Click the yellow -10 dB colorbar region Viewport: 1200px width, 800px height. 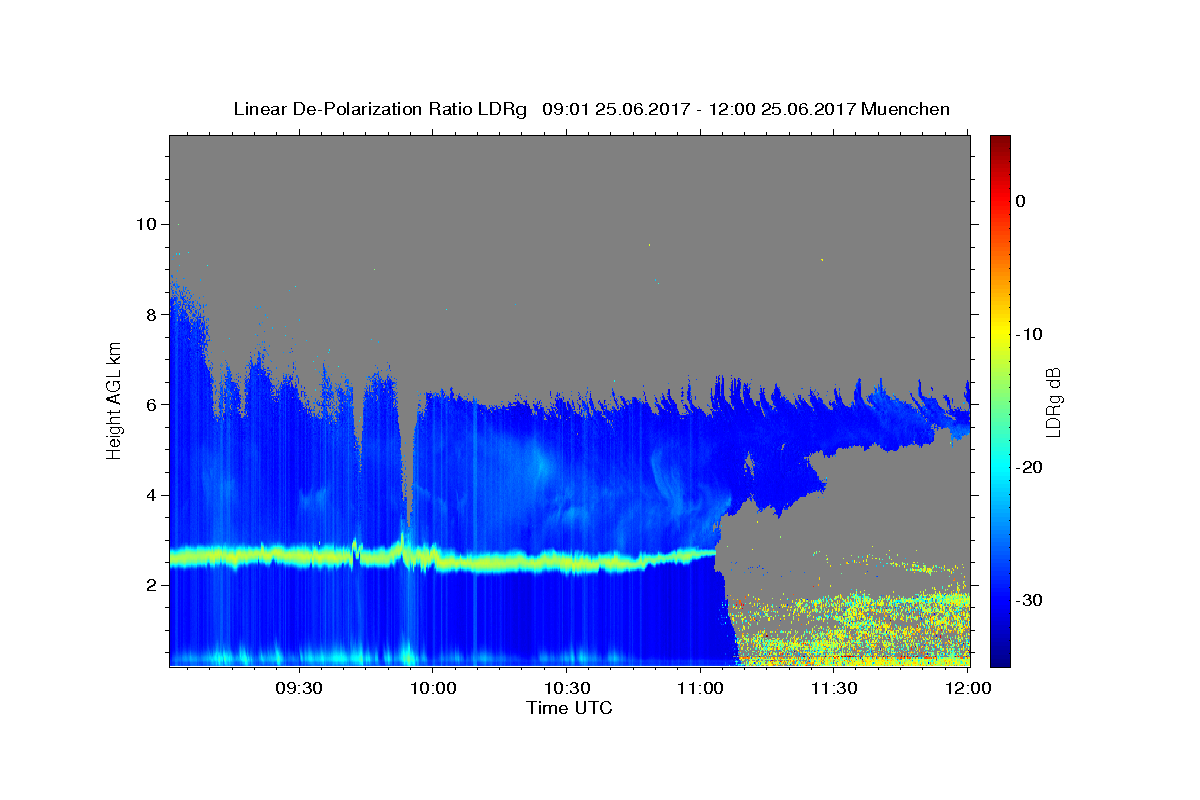click(1000, 334)
